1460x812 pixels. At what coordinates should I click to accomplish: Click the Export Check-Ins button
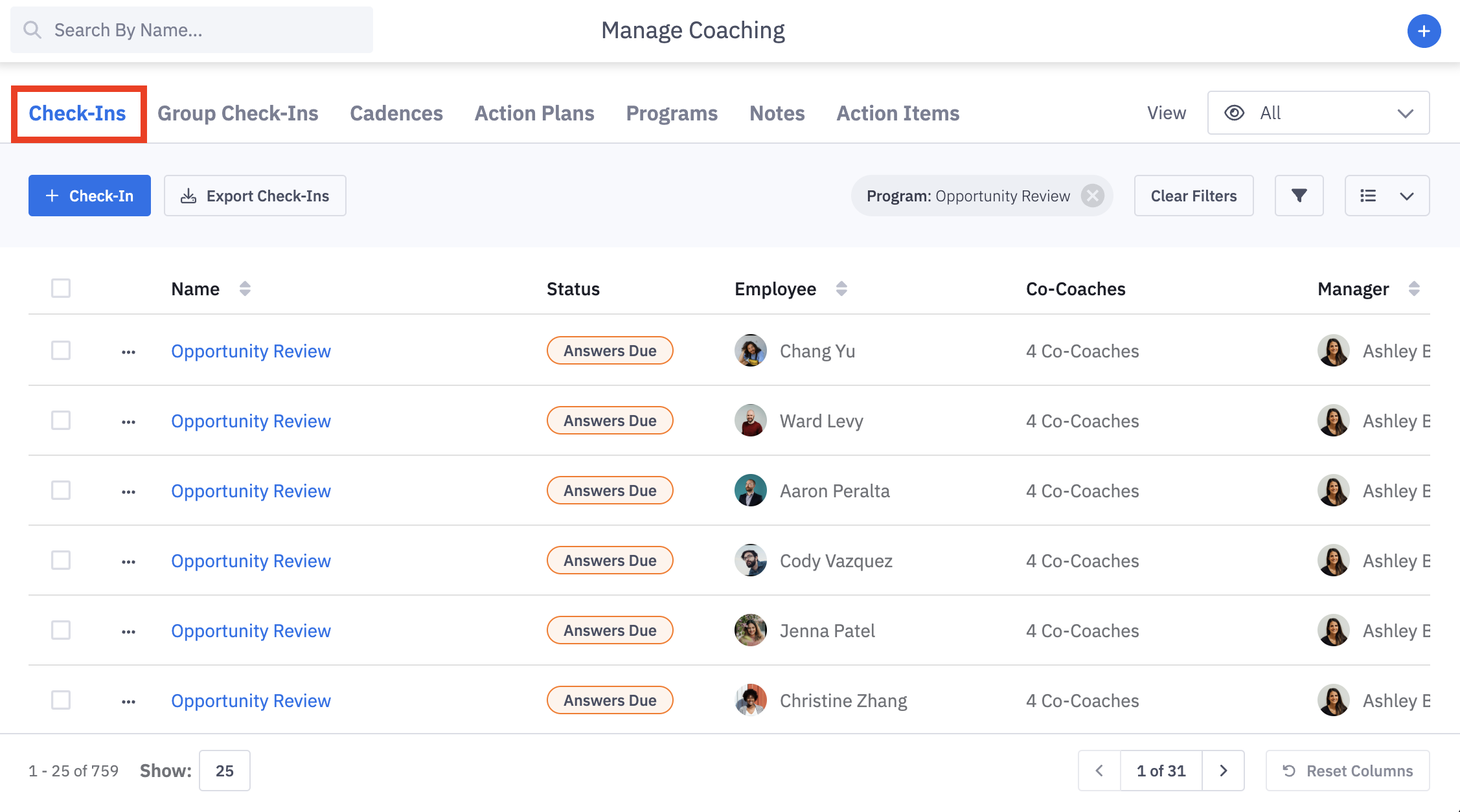[255, 196]
